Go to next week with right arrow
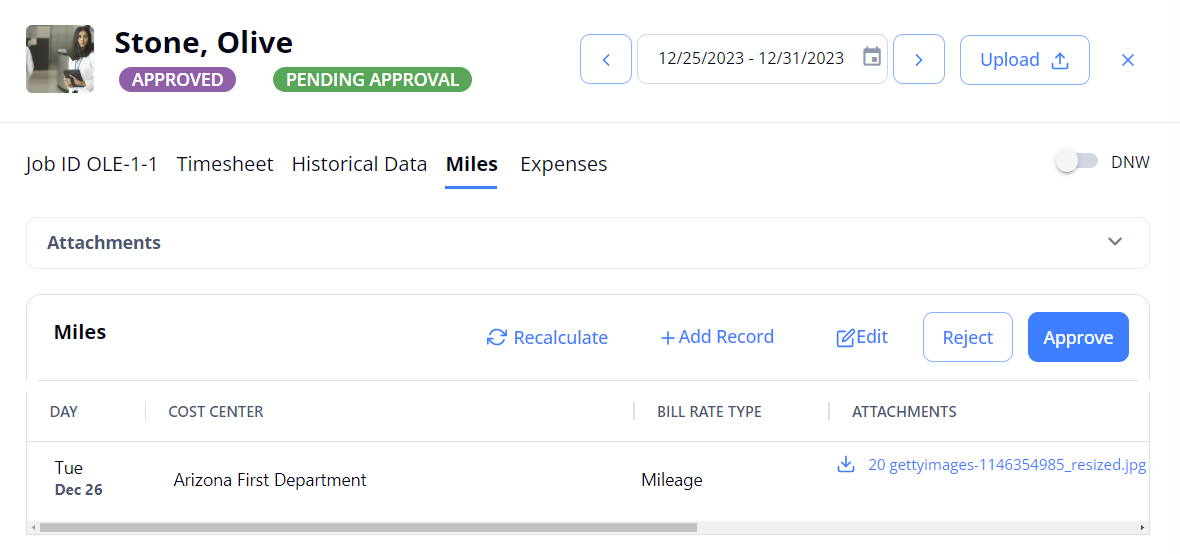This screenshot has width=1180, height=554. click(x=918, y=59)
